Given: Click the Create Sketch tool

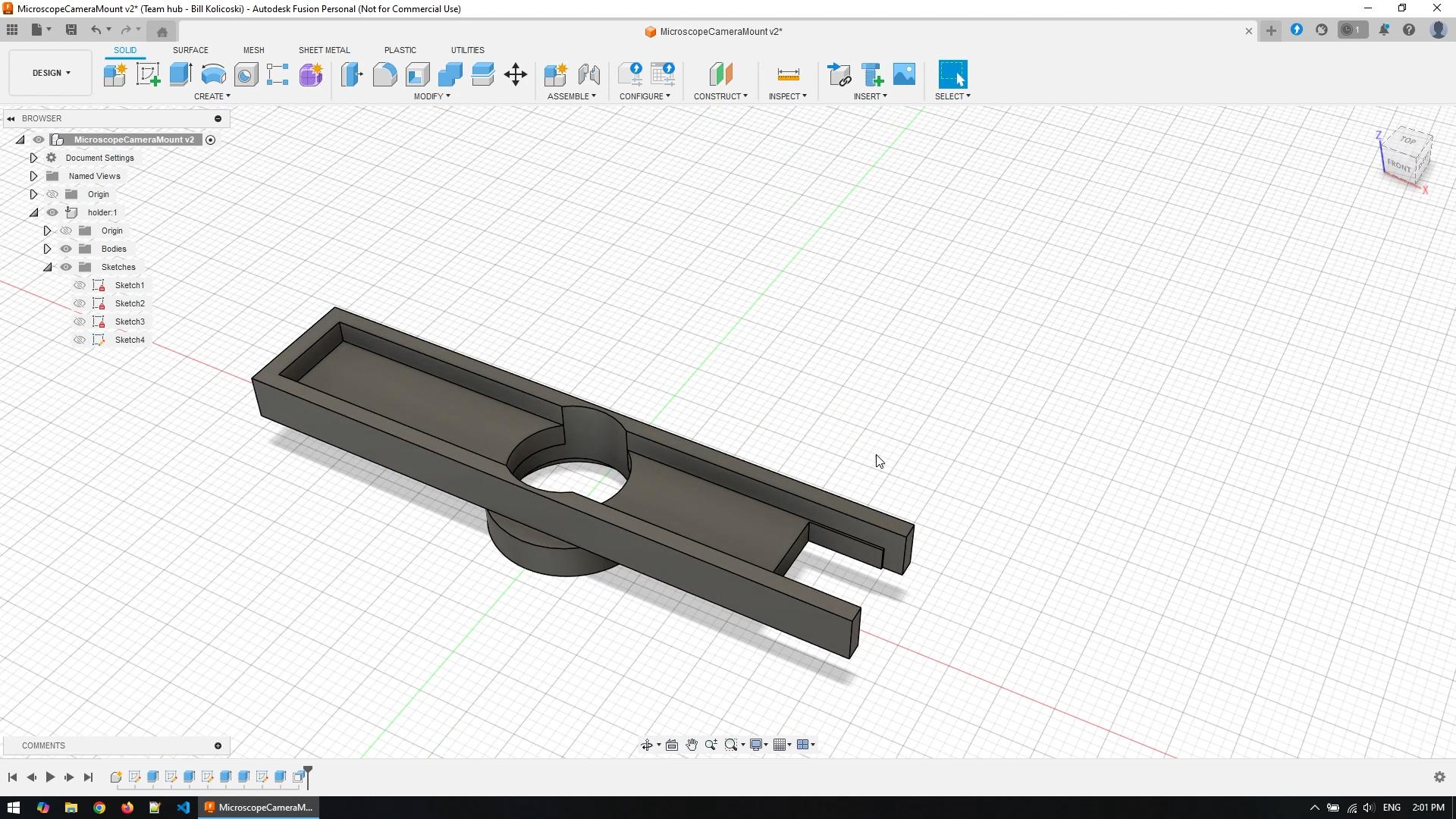Looking at the screenshot, I should (148, 74).
